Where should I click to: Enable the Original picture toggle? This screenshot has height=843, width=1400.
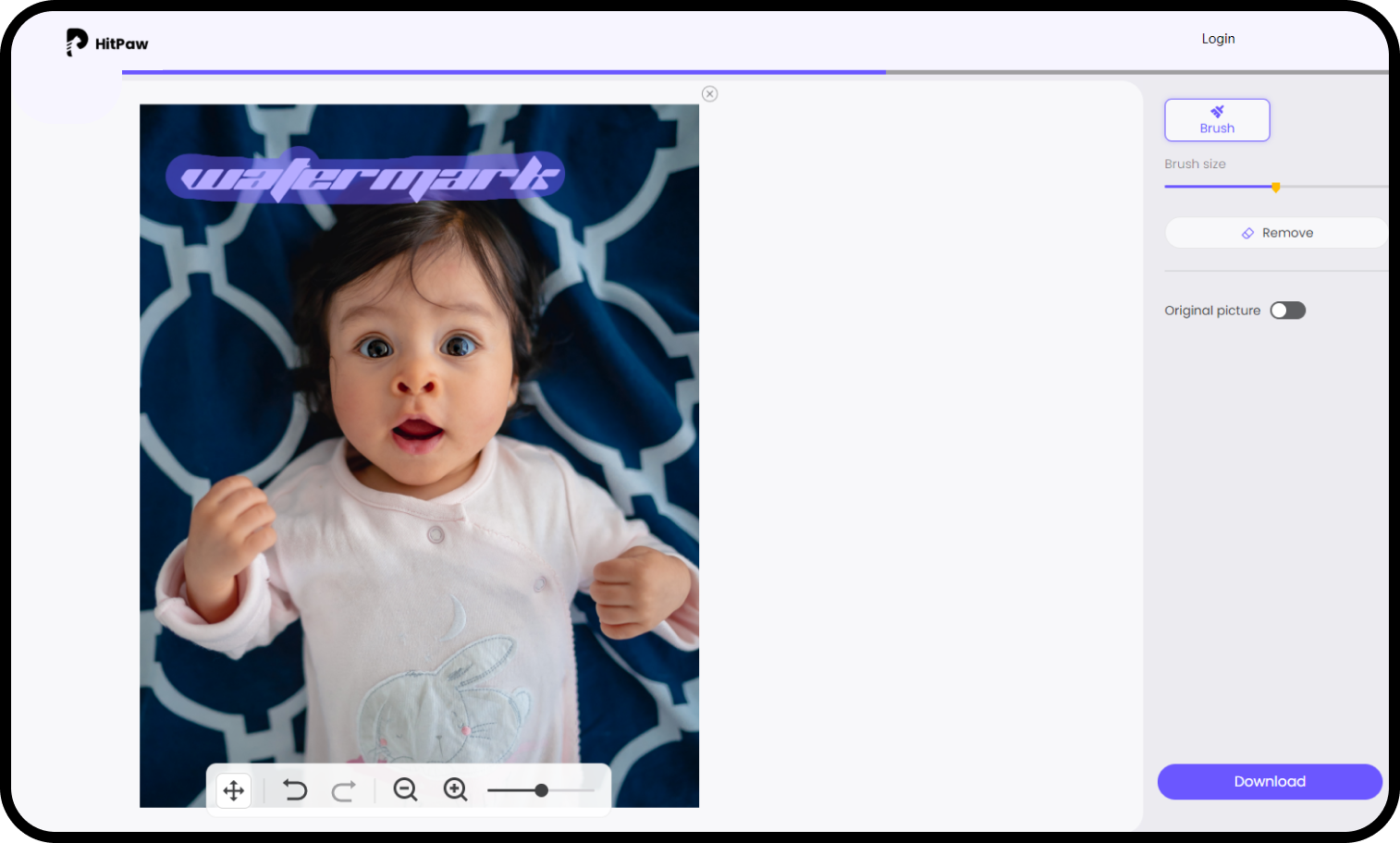click(x=1287, y=310)
